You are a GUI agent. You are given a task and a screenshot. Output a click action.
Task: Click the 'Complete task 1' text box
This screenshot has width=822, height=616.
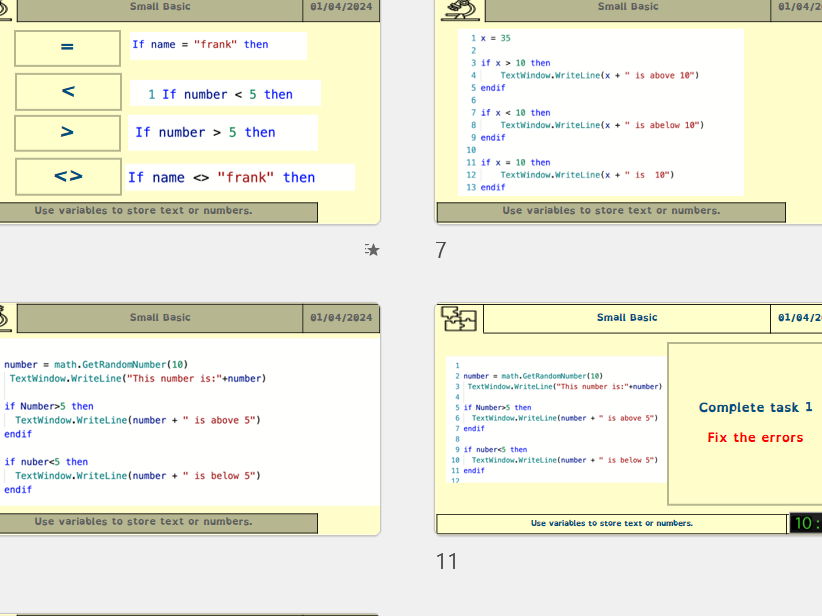[754, 407]
